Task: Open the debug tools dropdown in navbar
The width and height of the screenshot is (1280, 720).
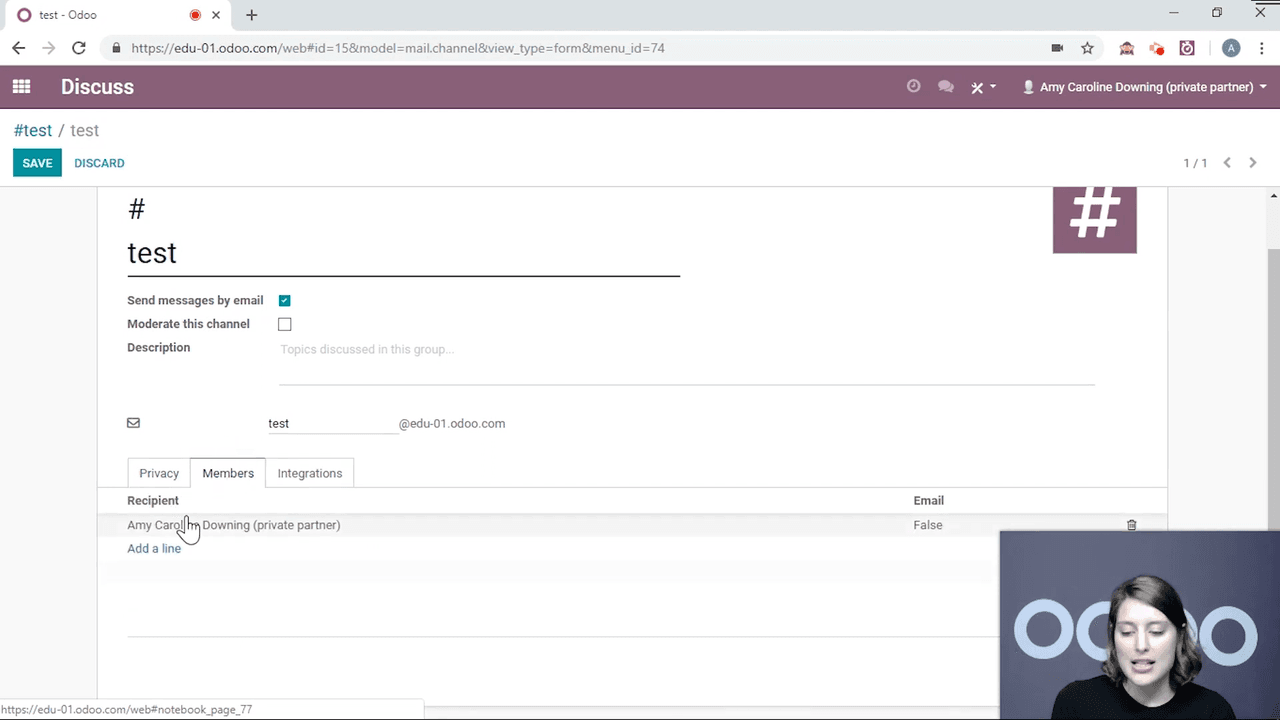Action: (x=983, y=87)
